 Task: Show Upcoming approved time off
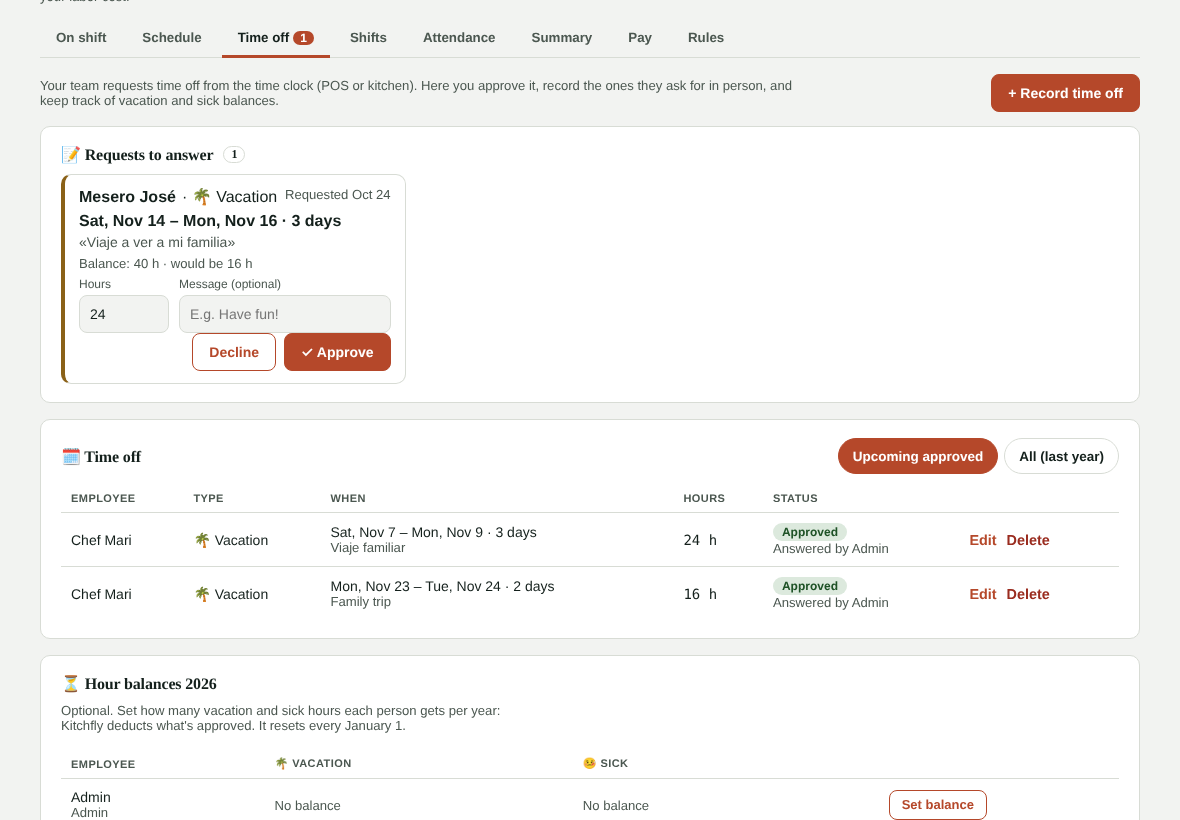point(917,456)
